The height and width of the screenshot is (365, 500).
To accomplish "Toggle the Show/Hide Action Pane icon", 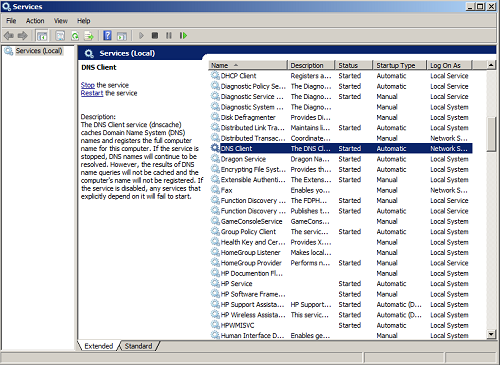I will click(x=122, y=36).
